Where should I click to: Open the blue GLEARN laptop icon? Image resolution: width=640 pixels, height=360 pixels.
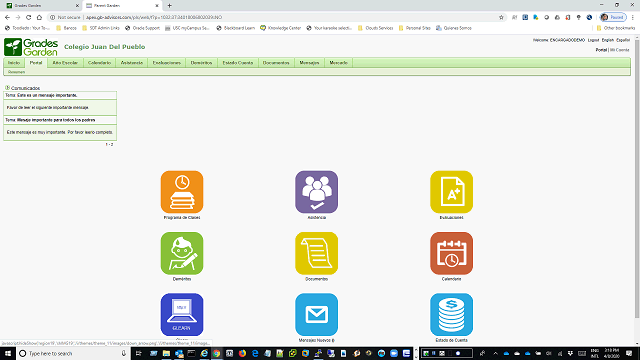click(x=182, y=315)
